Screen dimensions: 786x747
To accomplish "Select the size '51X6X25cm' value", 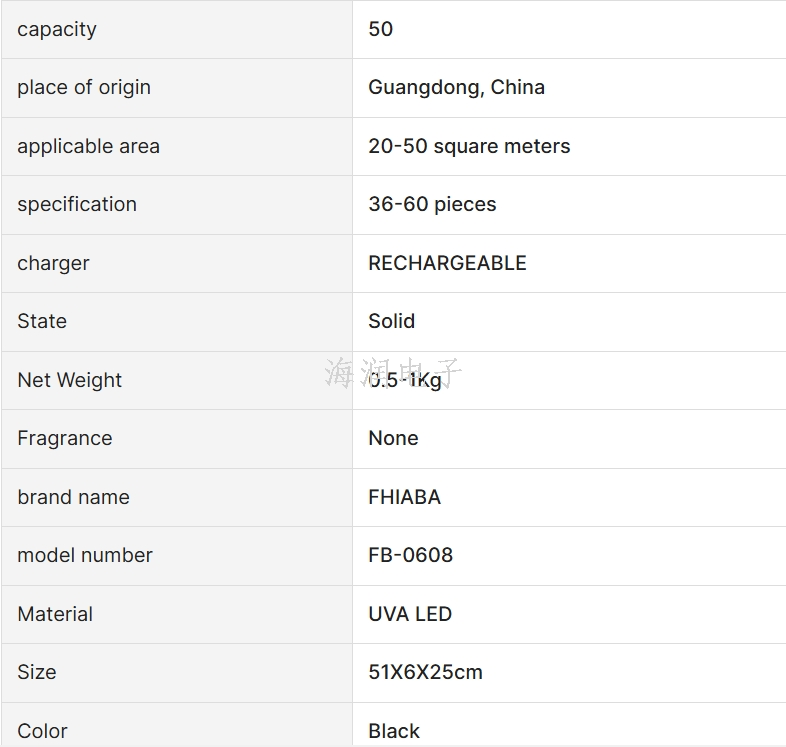I will 425,672.
